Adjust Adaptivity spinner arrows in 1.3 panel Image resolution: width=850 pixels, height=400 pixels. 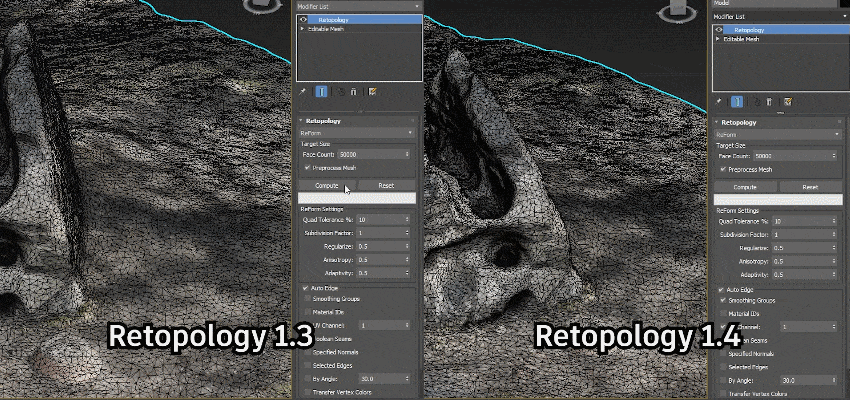pos(408,273)
